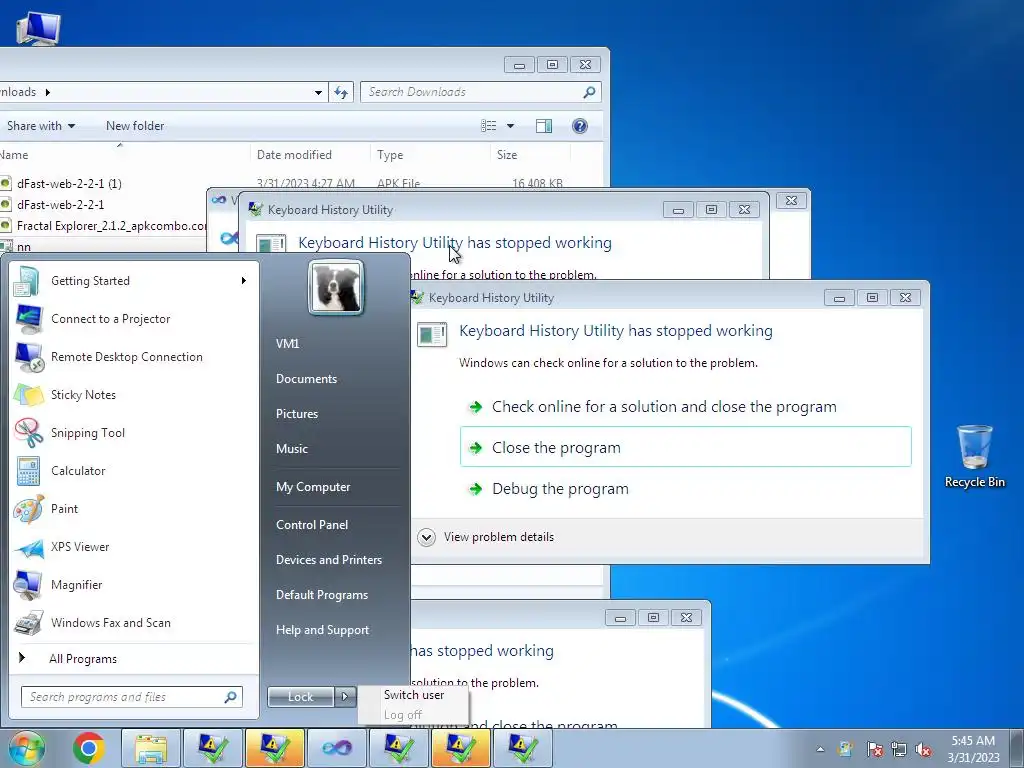Screen dimensions: 1024x768
Task: Sort by Size column header
Action: 530,155
